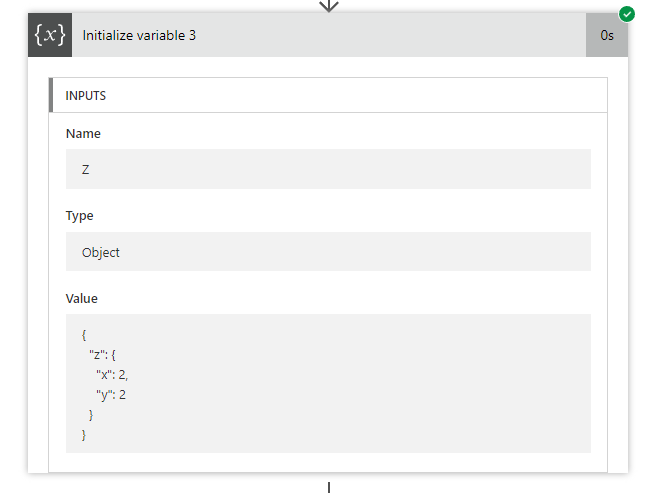Image resolution: width=657 pixels, height=493 pixels.
Task: Click the final closing brace of the JSON
Action: pyautogui.click(x=84, y=434)
